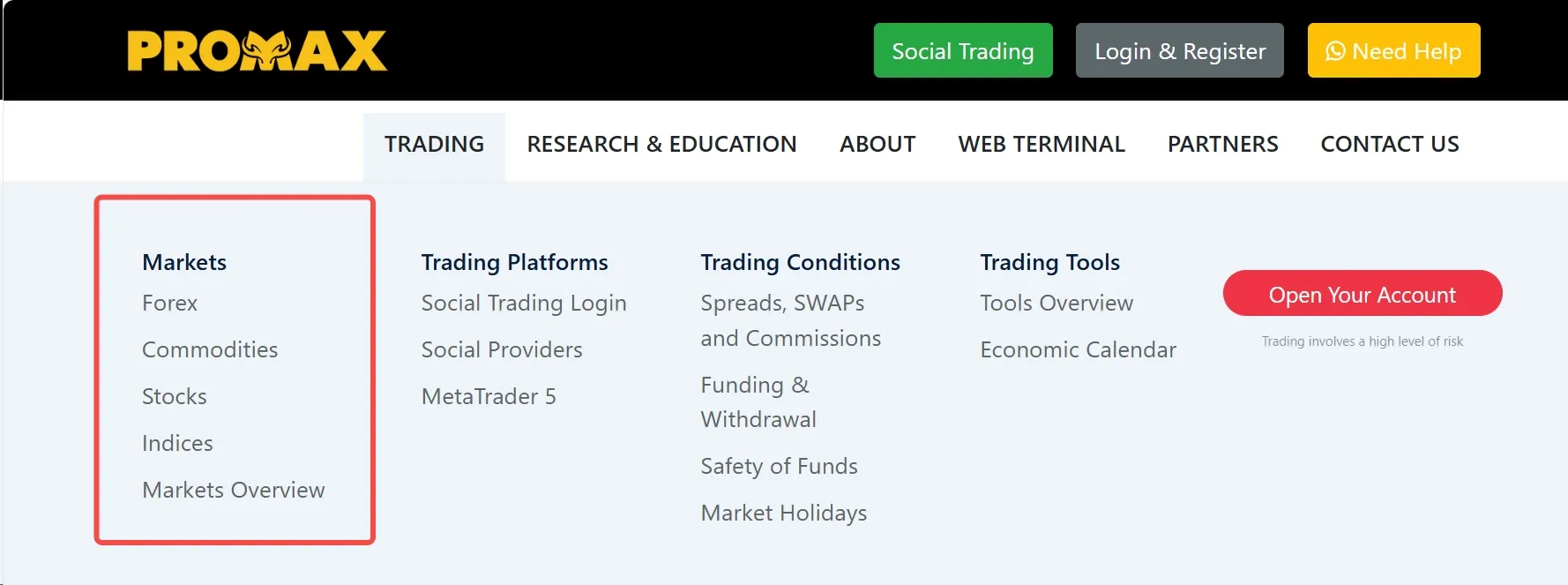Image resolution: width=1568 pixels, height=585 pixels.
Task: Expand the TRADING menu
Action: point(434,144)
